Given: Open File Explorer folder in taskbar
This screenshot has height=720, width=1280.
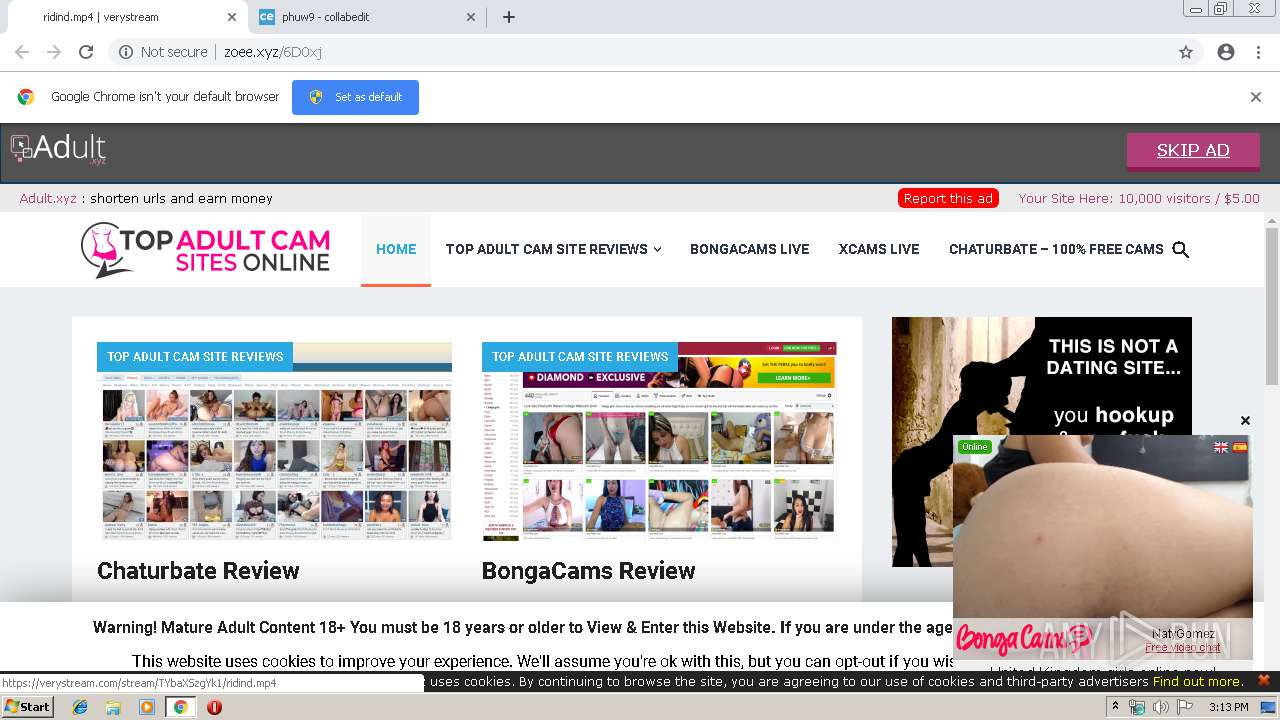Looking at the screenshot, I should (x=113, y=707).
